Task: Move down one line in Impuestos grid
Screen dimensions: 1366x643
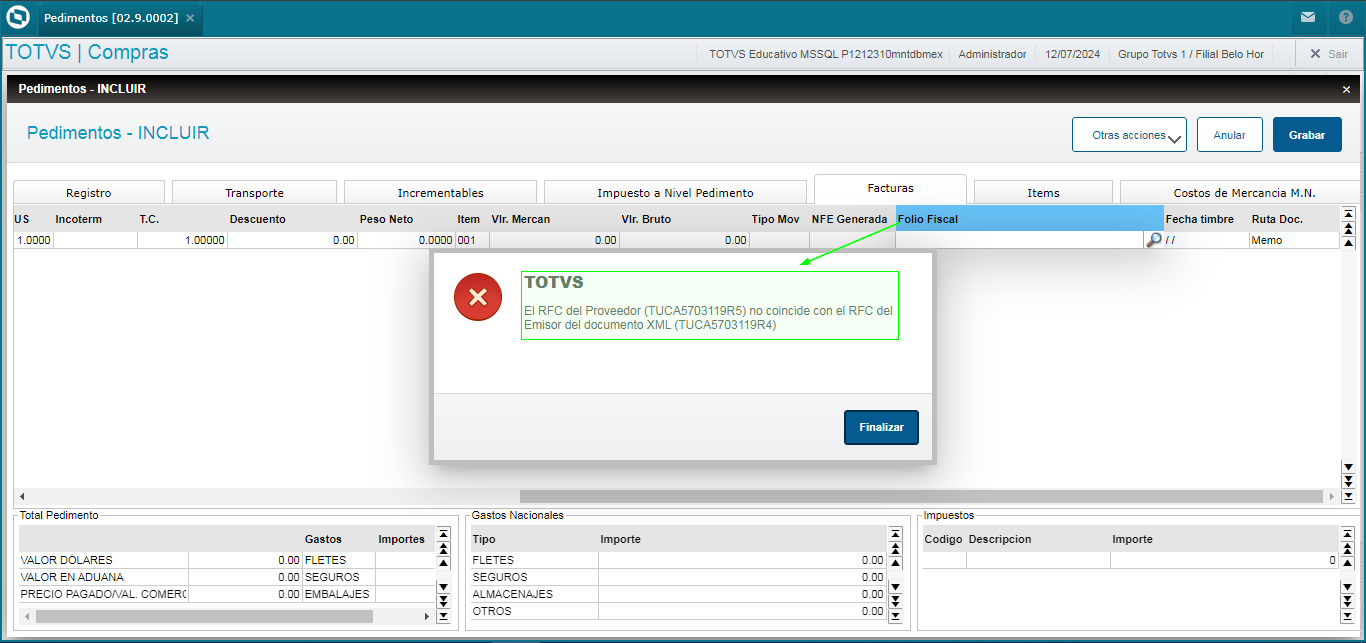Action: 1347,587
